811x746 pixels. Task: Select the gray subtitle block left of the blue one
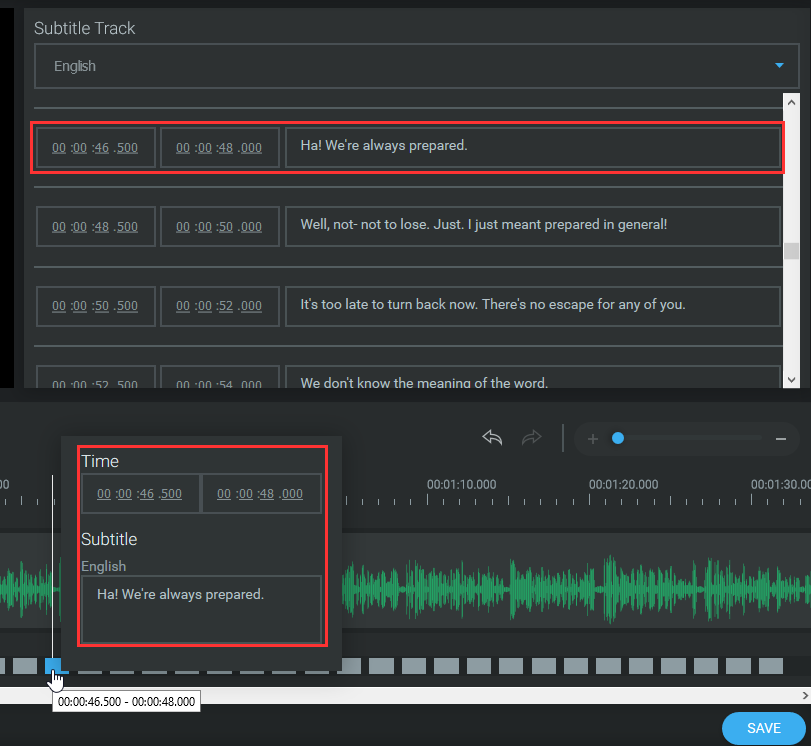(25, 666)
